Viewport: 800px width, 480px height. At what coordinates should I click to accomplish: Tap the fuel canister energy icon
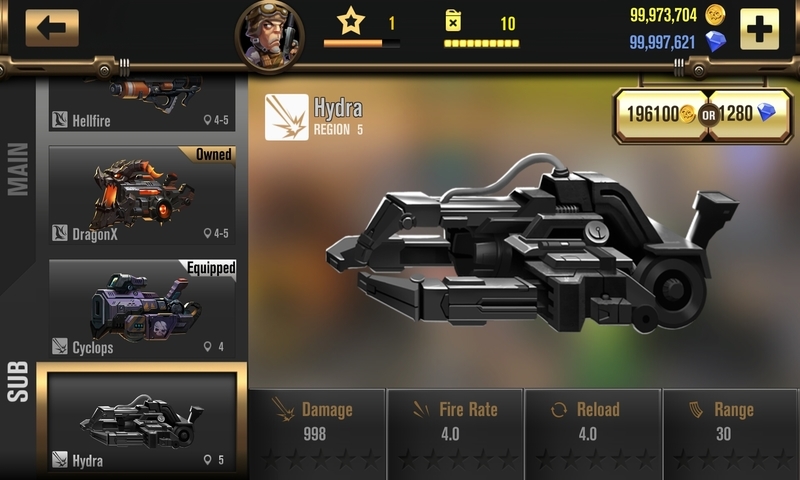point(453,21)
